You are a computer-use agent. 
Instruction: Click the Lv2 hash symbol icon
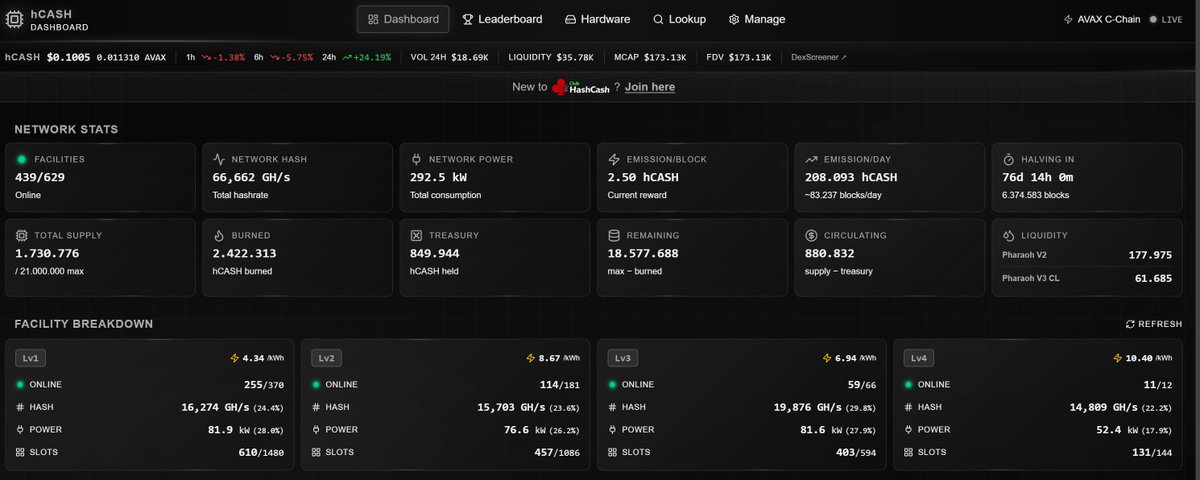(x=317, y=407)
